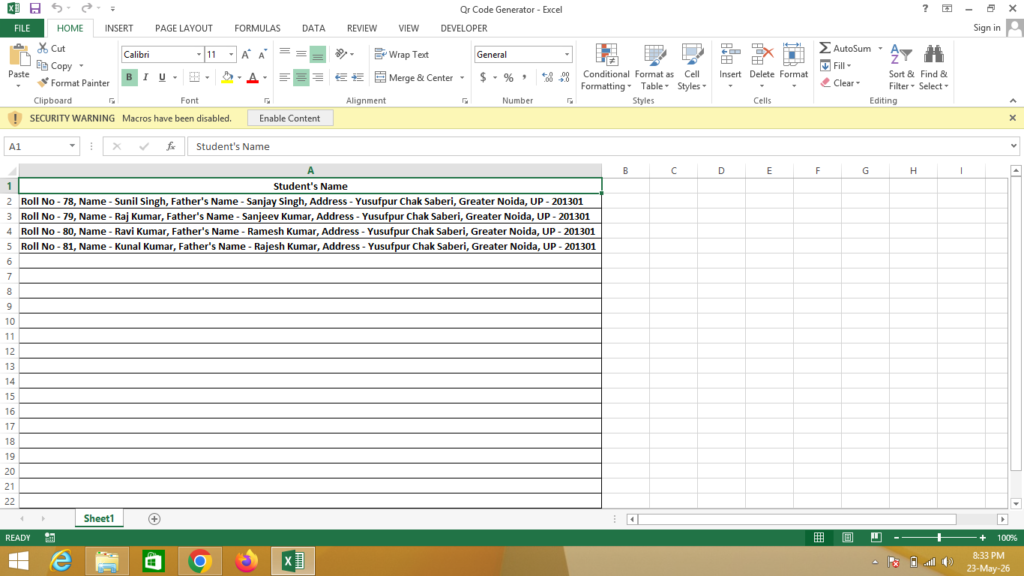
Task: Open the FILE tab
Action: click(22, 28)
